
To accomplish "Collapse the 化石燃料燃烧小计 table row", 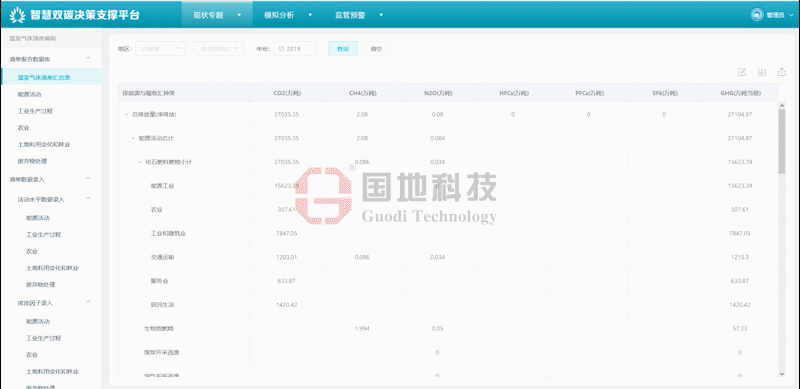I will coord(140,162).
